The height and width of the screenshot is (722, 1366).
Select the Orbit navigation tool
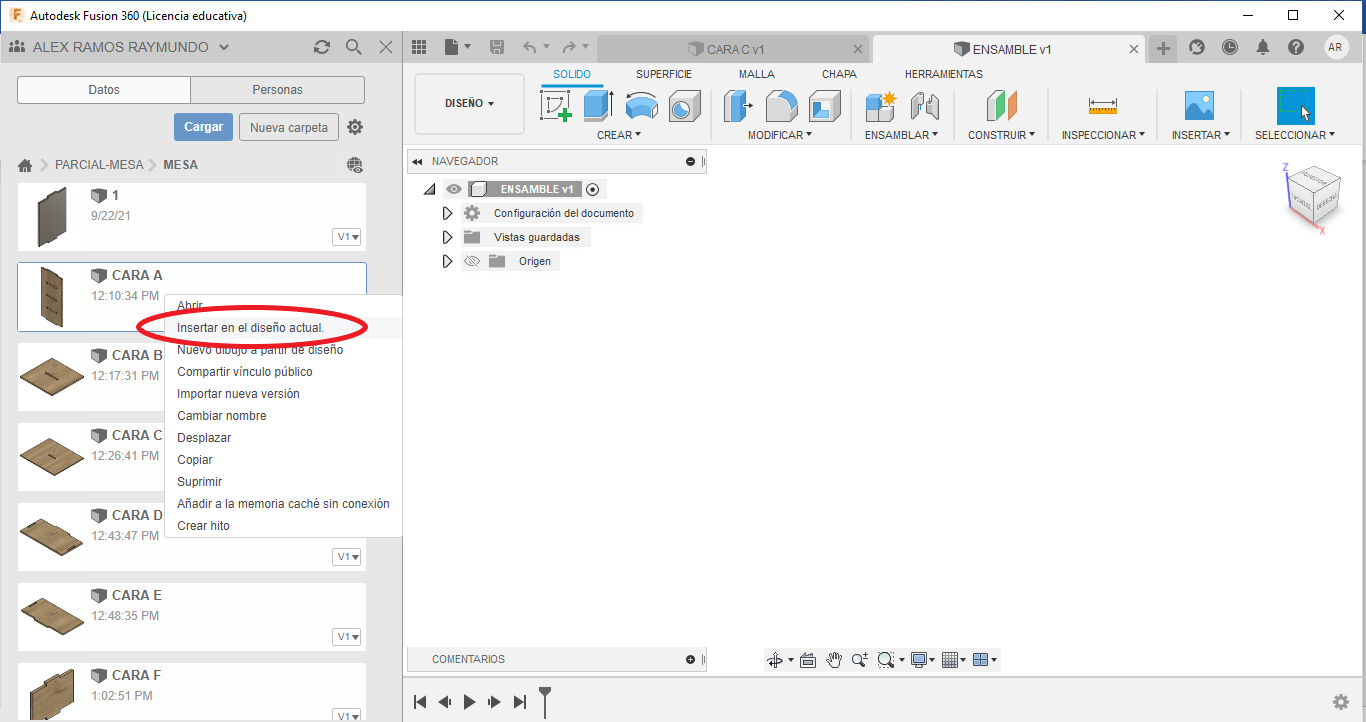tap(774, 660)
